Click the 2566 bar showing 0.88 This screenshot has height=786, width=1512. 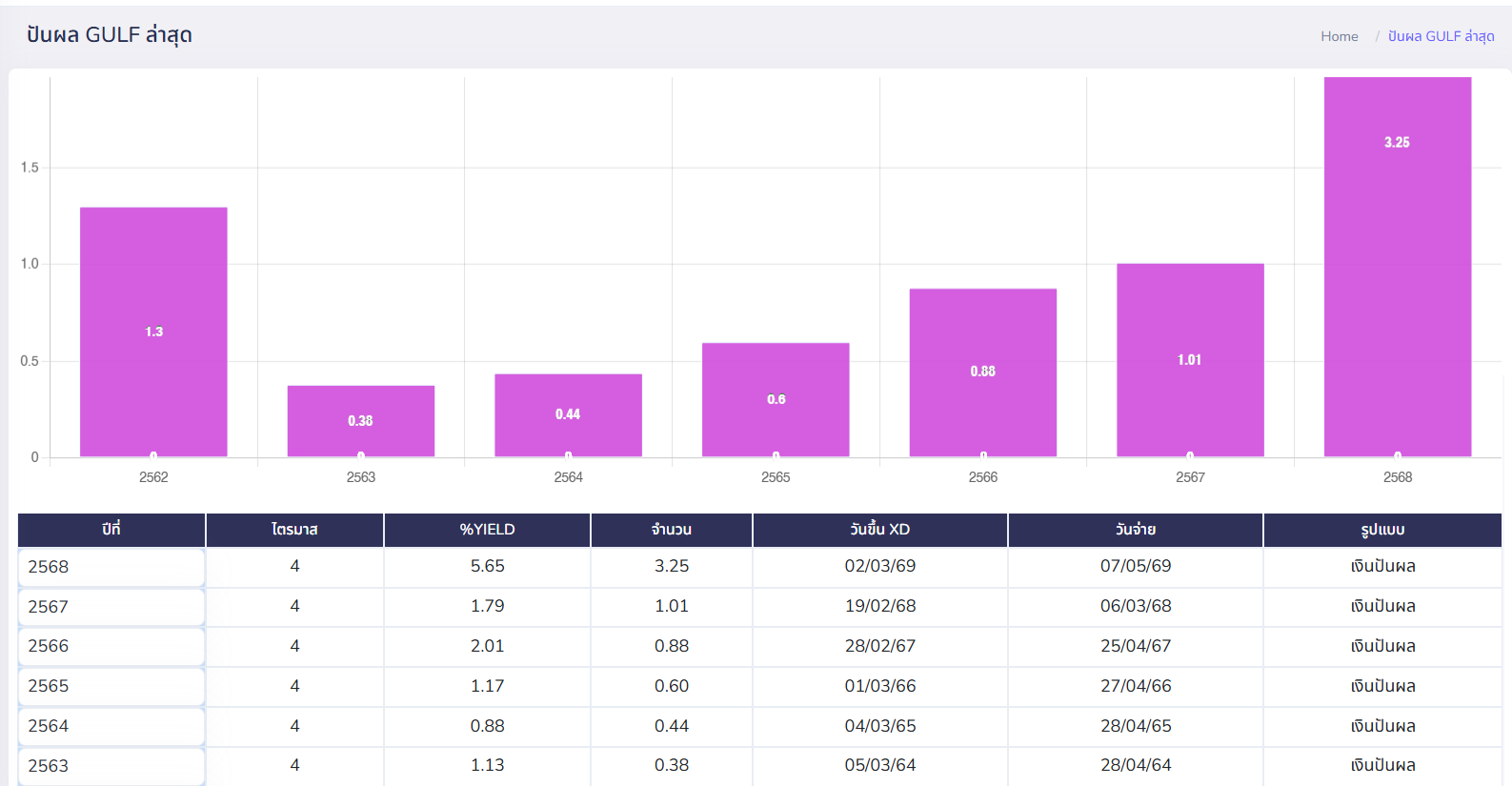(x=983, y=373)
